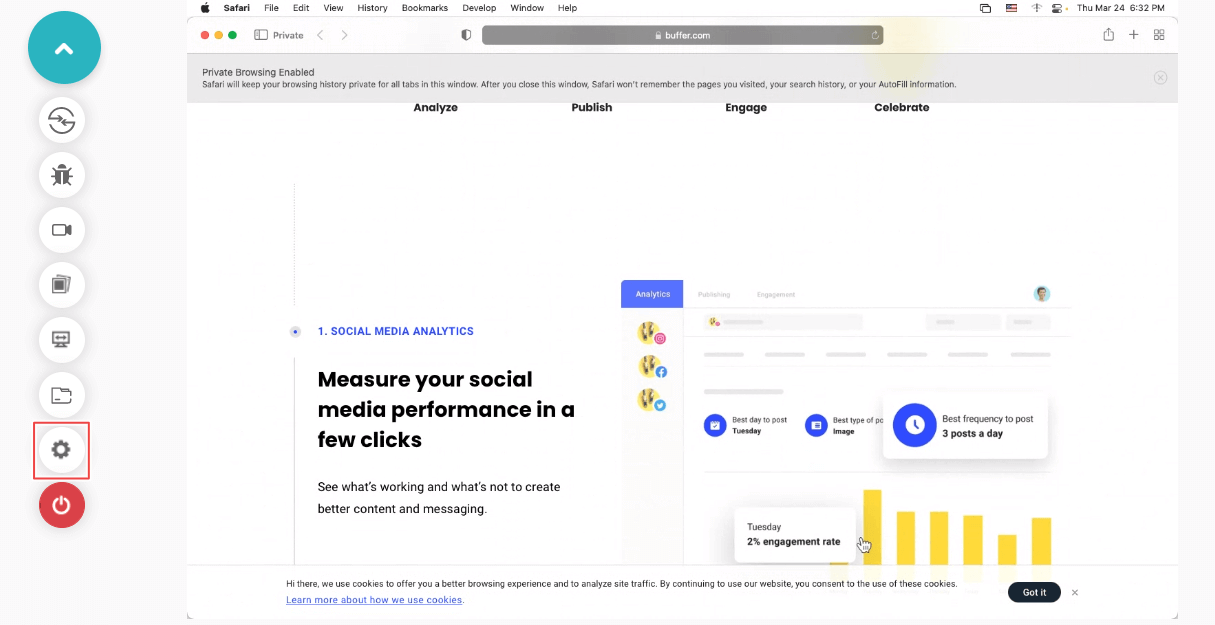Open the Safari menu
This screenshot has height=625, width=1215.
pyautogui.click(x=236, y=7)
